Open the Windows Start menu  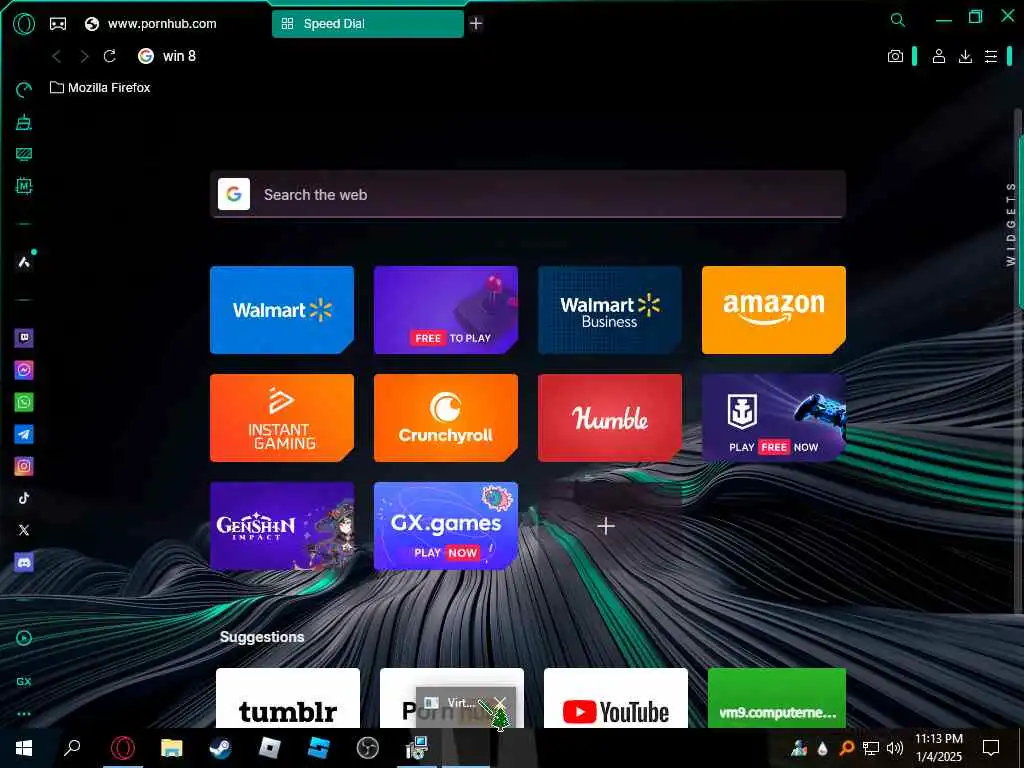tap(24, 748)
